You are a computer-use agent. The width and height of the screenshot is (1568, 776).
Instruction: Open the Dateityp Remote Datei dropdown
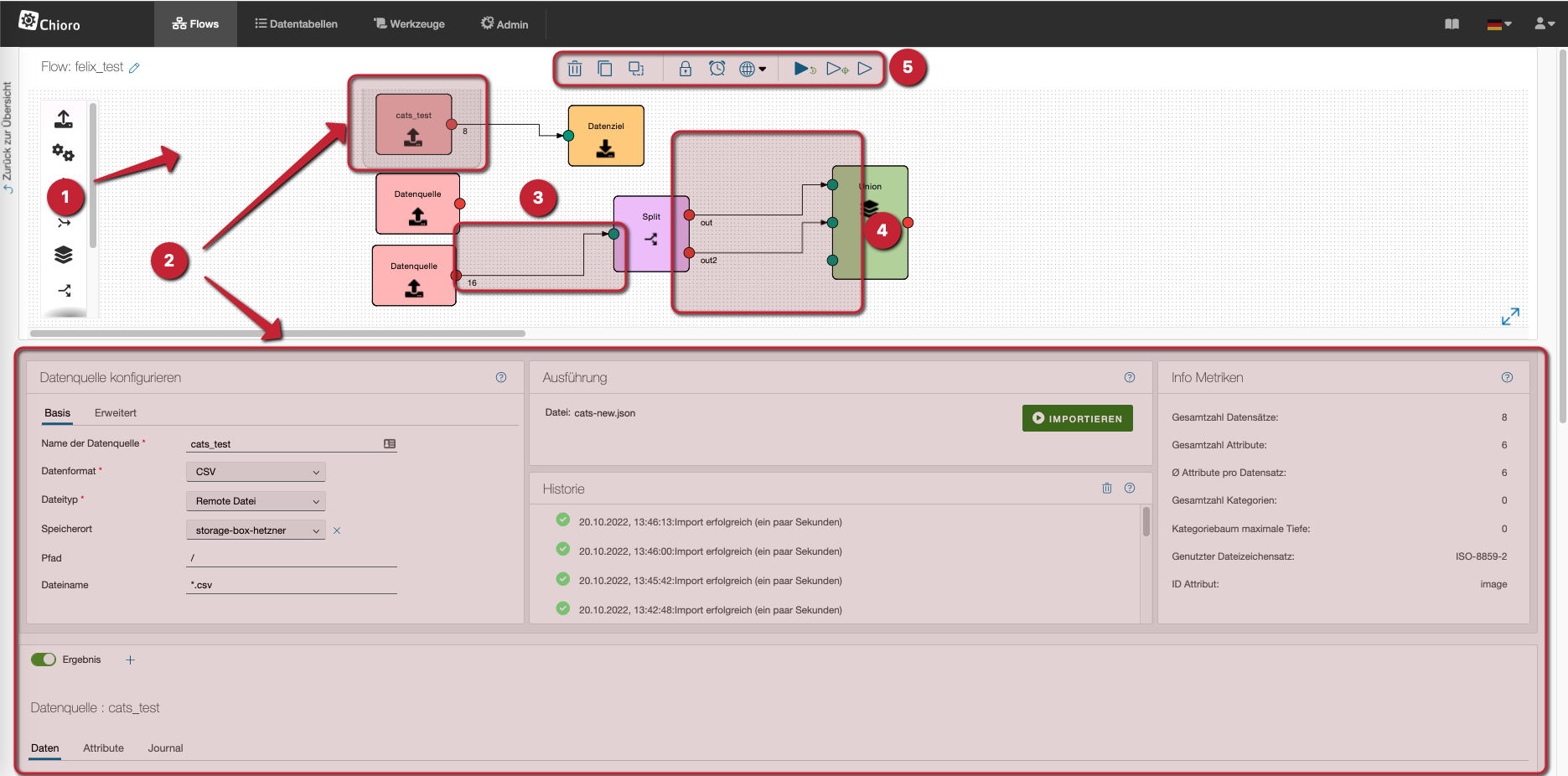[x=256, y=501]
